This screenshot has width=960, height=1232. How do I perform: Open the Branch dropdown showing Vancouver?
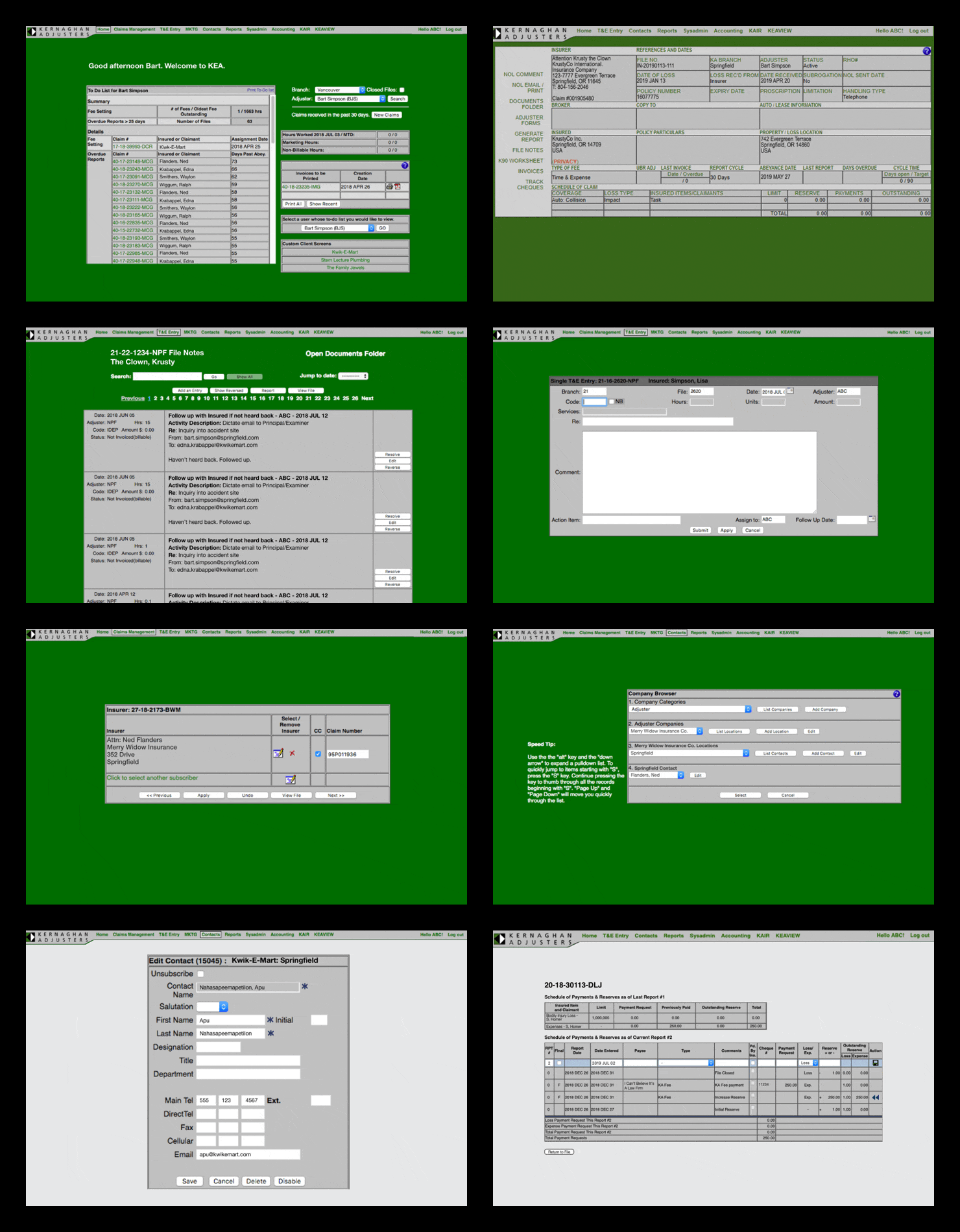point(341,89)
